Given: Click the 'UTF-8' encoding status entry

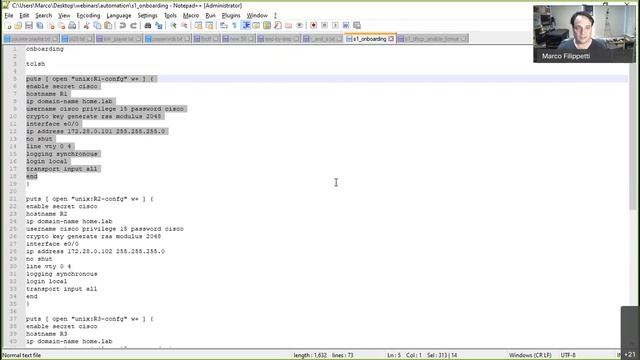Looking at the screenshot, I should 568,355.
